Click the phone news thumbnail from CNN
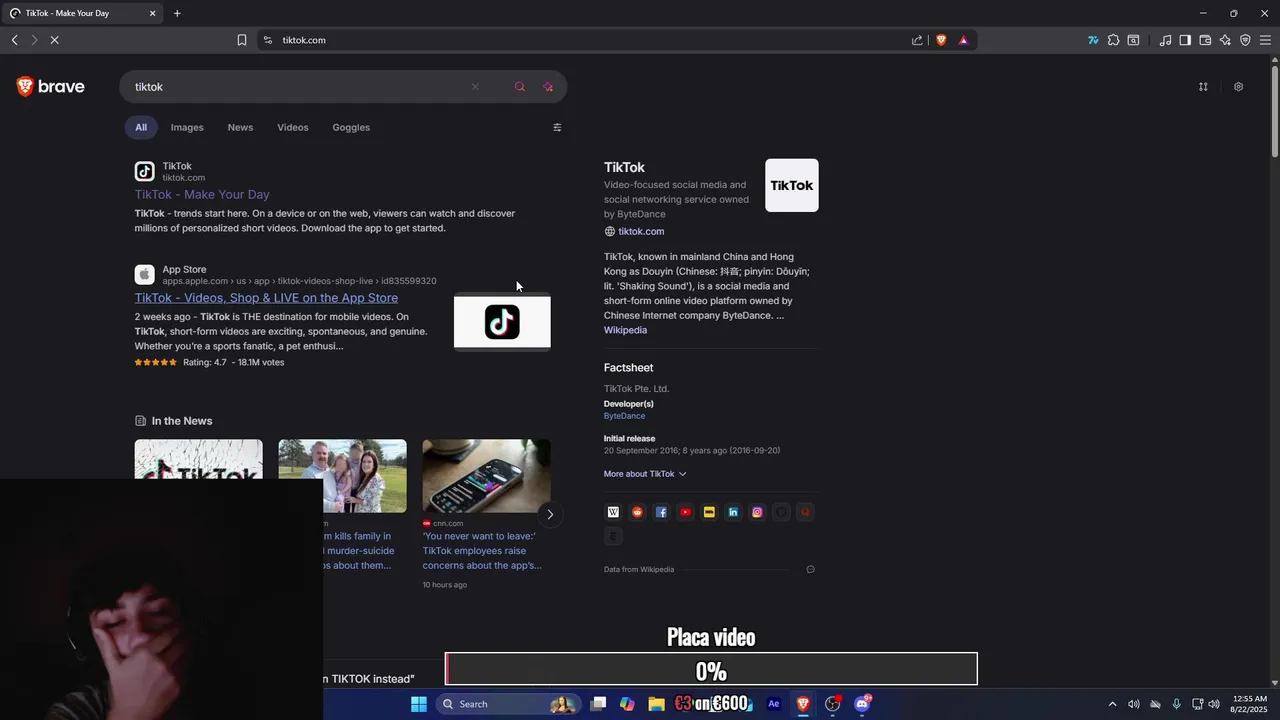1280x720 pixels. [x=486, y=476]
